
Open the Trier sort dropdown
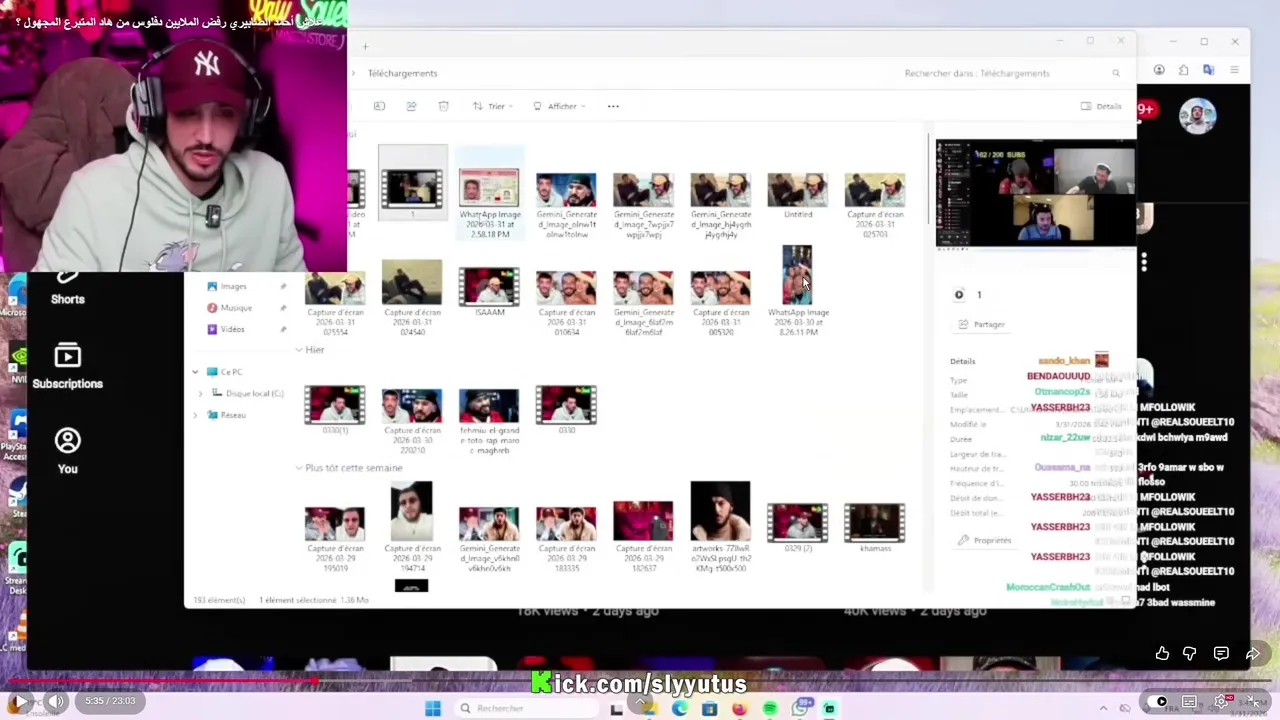(492, 106)
